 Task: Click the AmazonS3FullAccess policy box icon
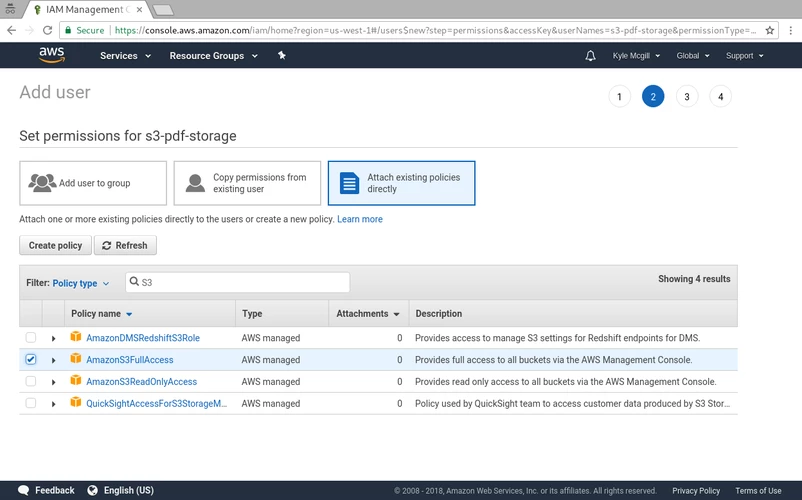[76, 359]
